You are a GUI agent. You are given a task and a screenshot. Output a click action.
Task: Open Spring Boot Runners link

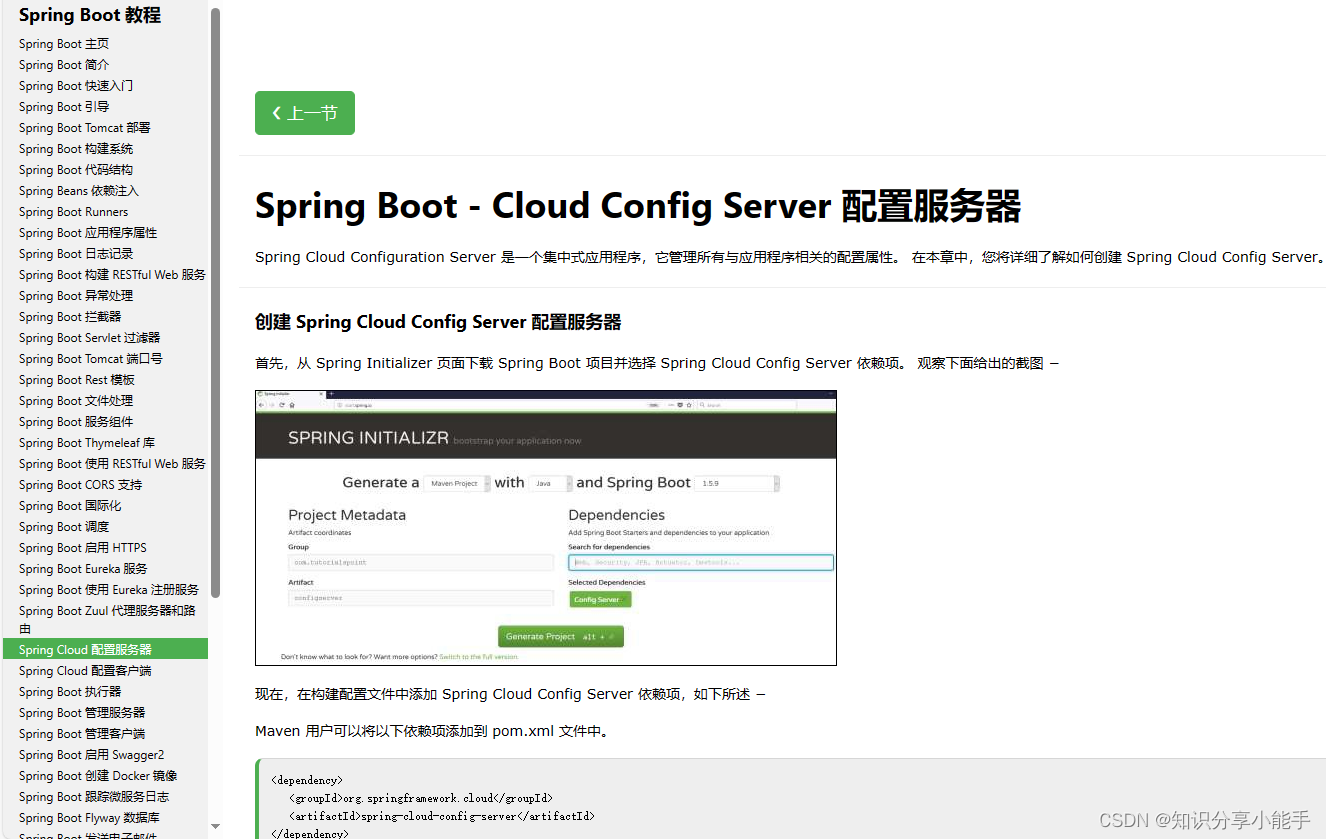click(x=74, y=212)
